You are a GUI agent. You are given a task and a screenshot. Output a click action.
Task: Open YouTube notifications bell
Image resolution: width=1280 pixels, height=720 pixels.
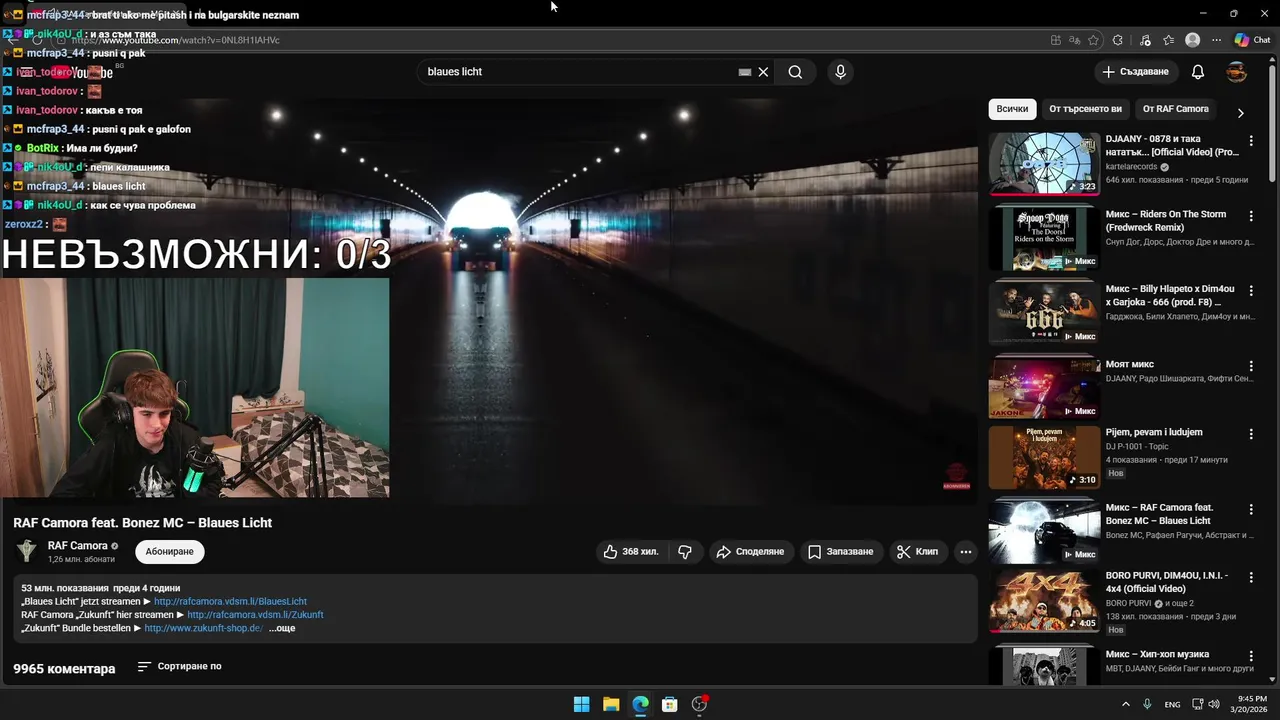(x=1198, y=72)
